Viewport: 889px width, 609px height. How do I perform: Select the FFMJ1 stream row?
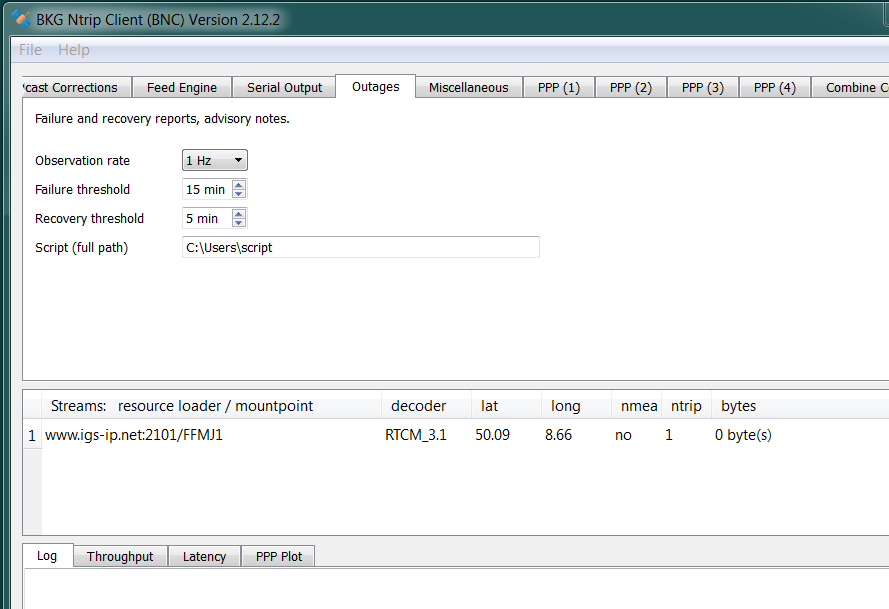pyautogui.click(x=133, y=435)
